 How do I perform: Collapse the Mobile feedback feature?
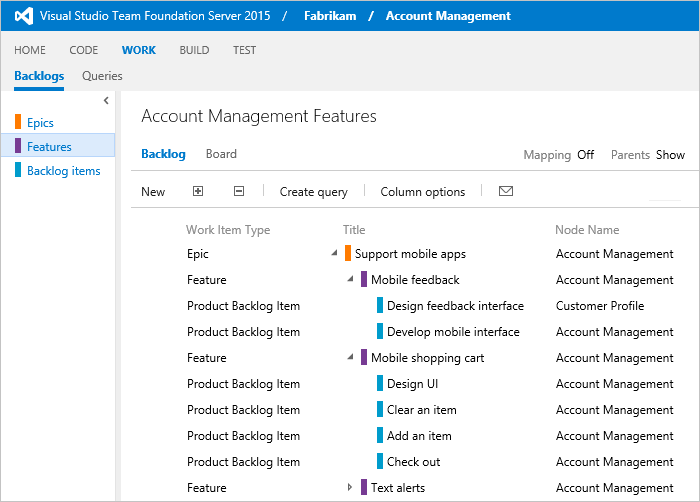click(x=350, y=279)
